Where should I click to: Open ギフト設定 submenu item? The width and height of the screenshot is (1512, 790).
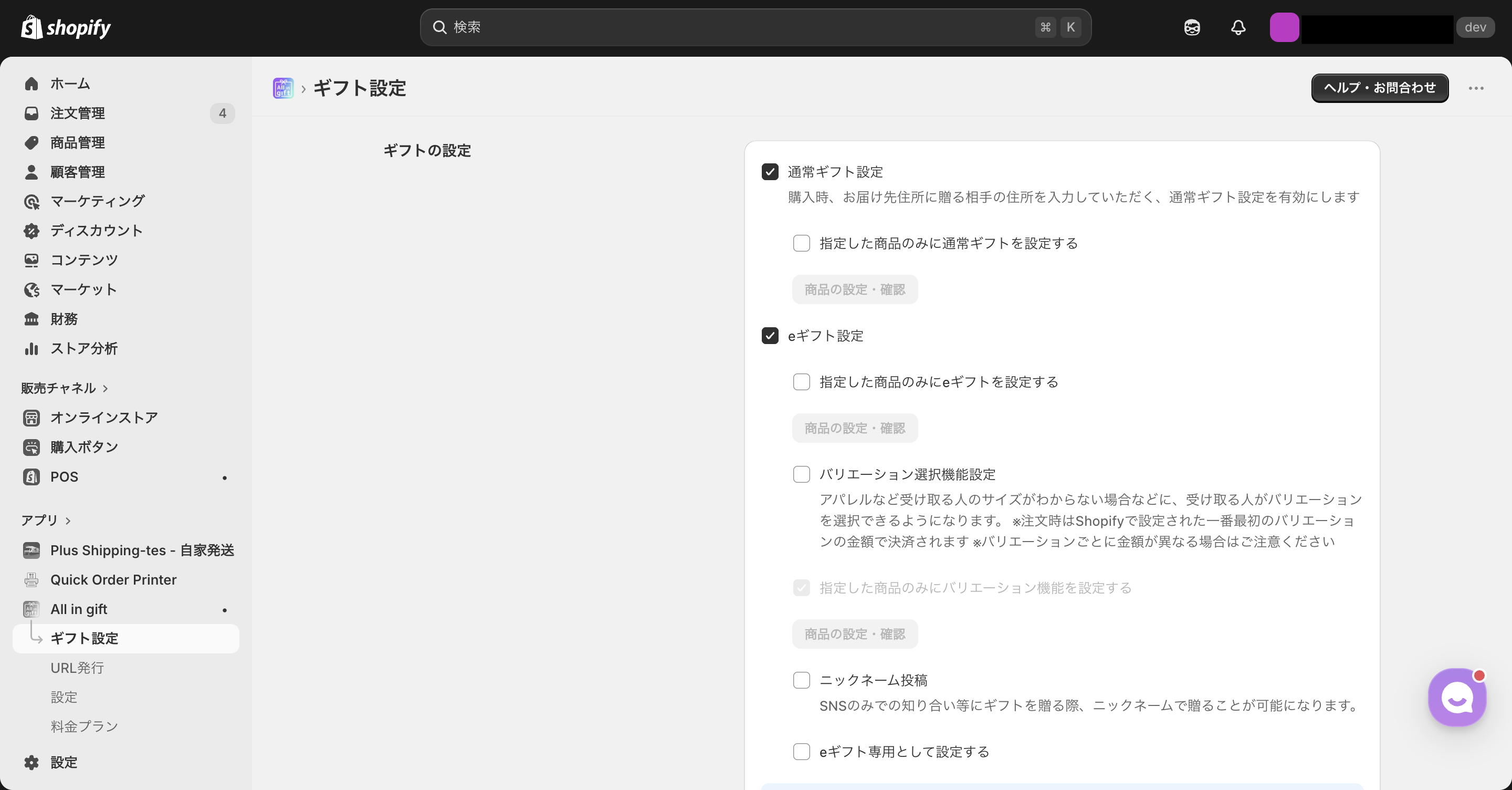pos(125,638)
